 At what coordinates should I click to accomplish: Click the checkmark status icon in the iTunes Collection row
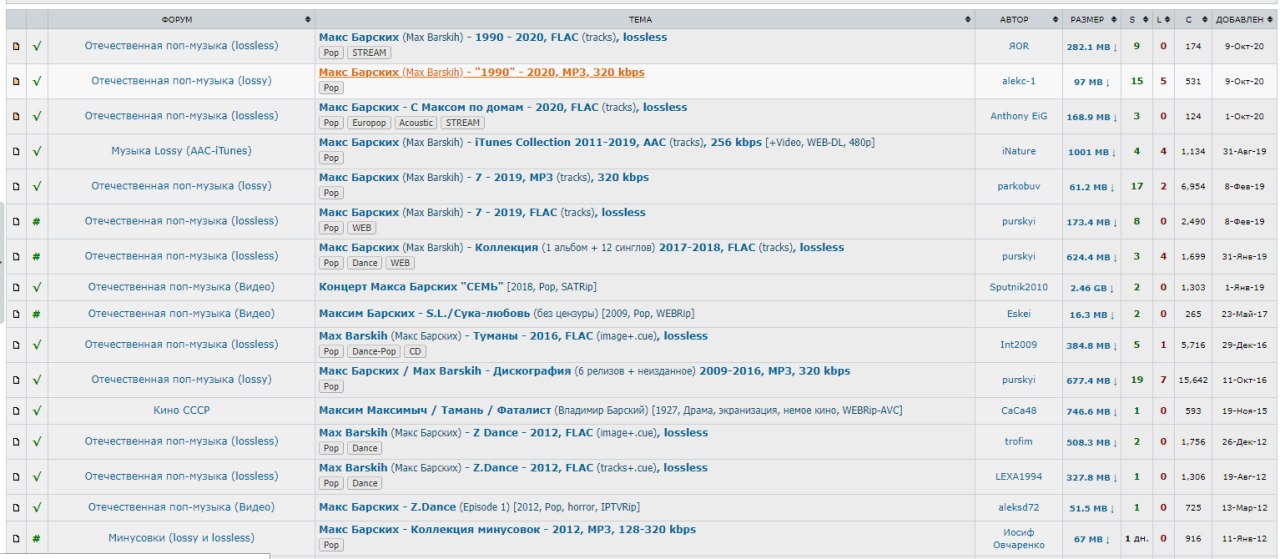coord(36,151)
